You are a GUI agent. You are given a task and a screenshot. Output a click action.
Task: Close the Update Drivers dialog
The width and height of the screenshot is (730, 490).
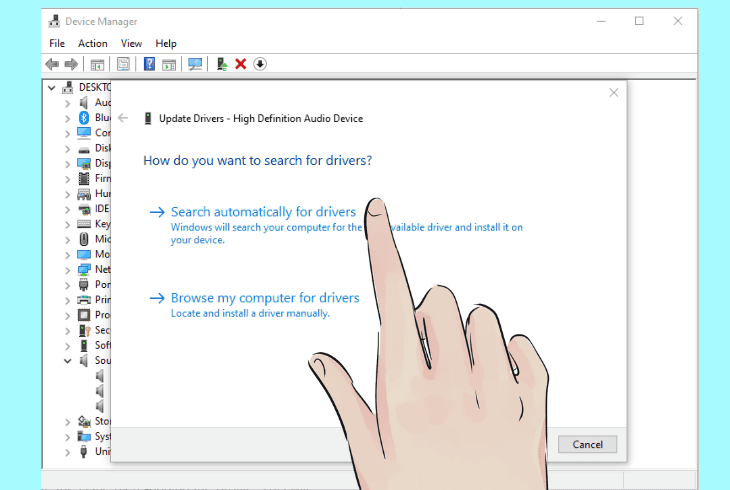click(614, 93)
